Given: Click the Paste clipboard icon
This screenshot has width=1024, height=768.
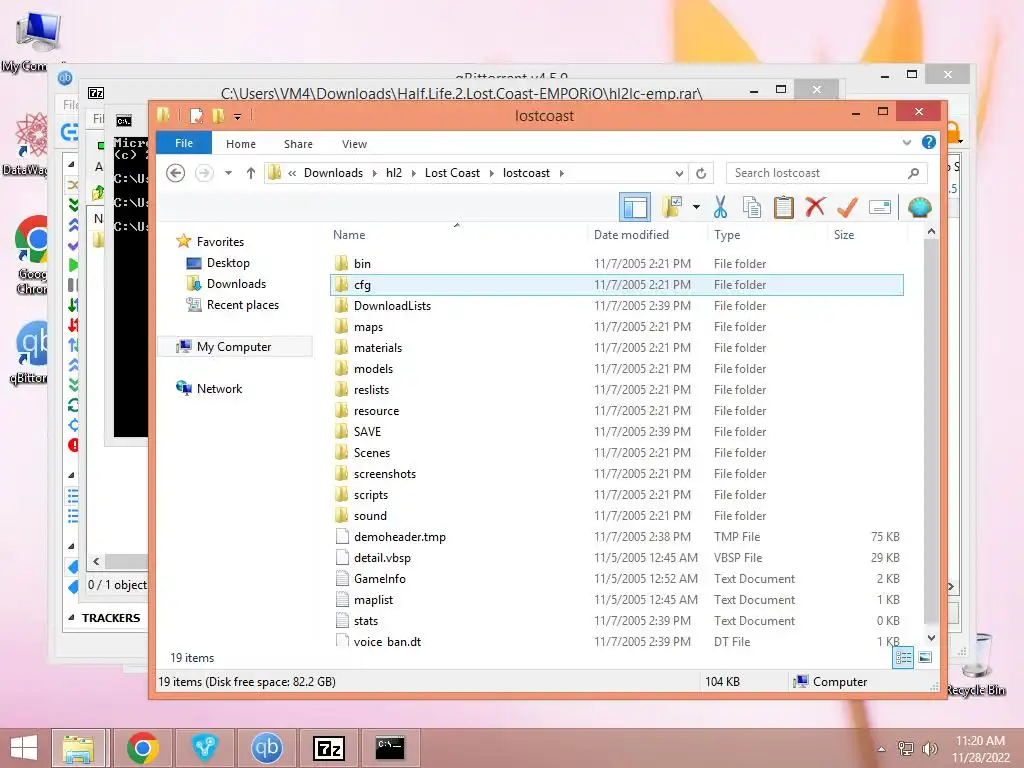Looking at the screenshot, I should coord(784,208).
